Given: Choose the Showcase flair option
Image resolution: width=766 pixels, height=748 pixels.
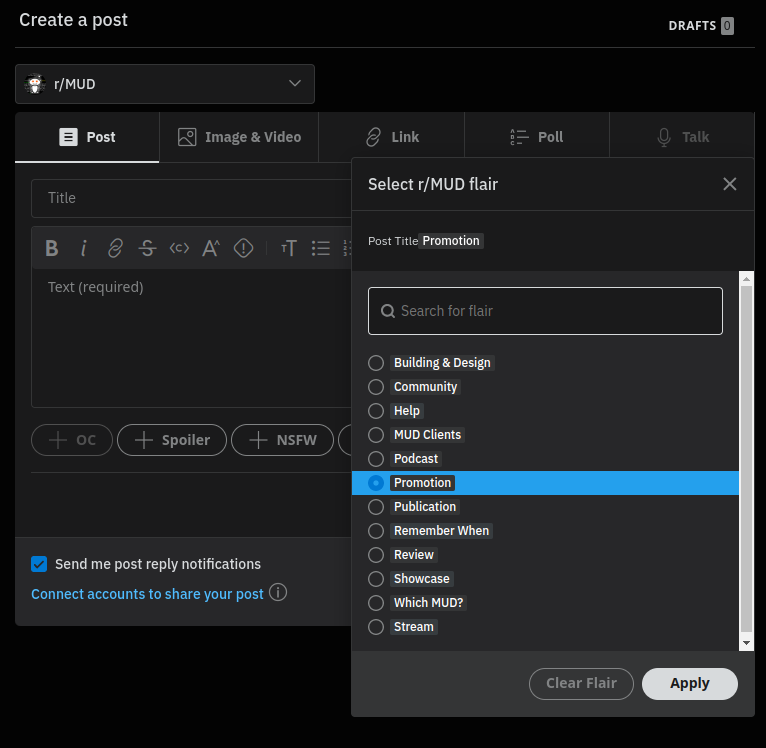Looking at the screenshot, I should pos(376,579).
